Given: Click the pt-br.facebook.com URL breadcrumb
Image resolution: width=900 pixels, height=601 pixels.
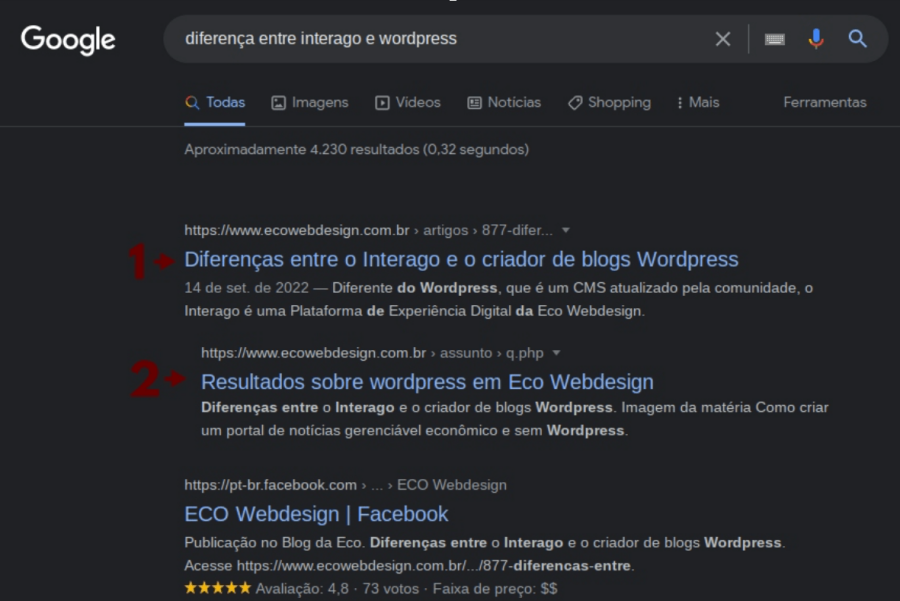Looking at the screenshot, I should [x=345, y=485].
